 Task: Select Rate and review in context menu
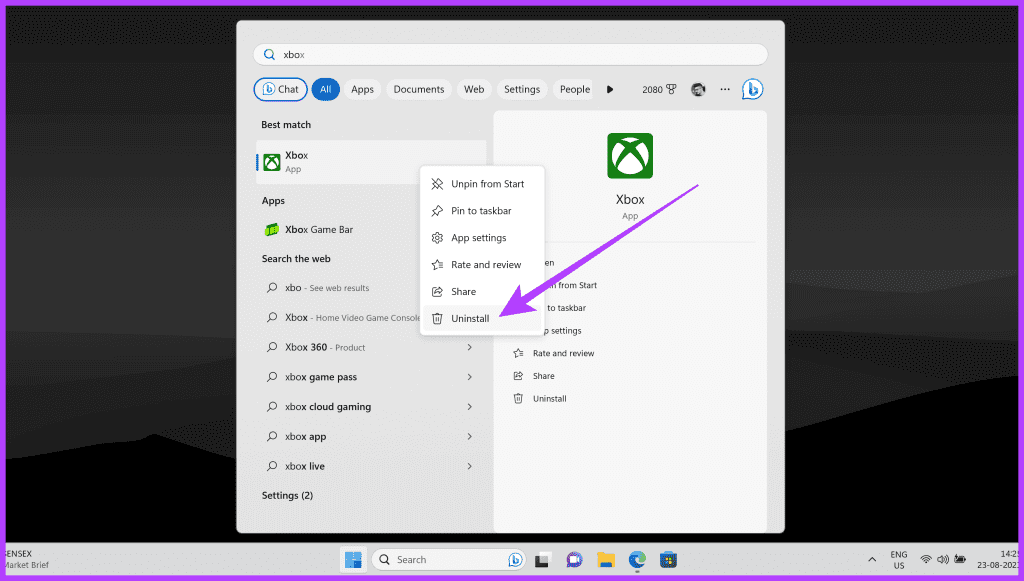click(481, 264)
